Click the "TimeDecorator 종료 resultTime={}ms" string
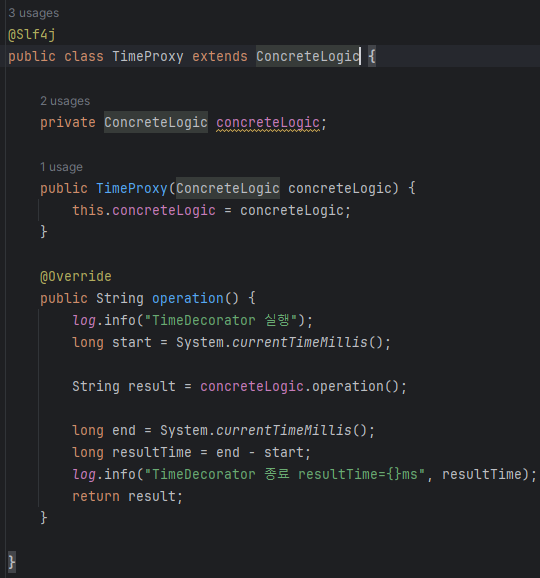This screenshot has width=540, height=578. coord(285,474)
